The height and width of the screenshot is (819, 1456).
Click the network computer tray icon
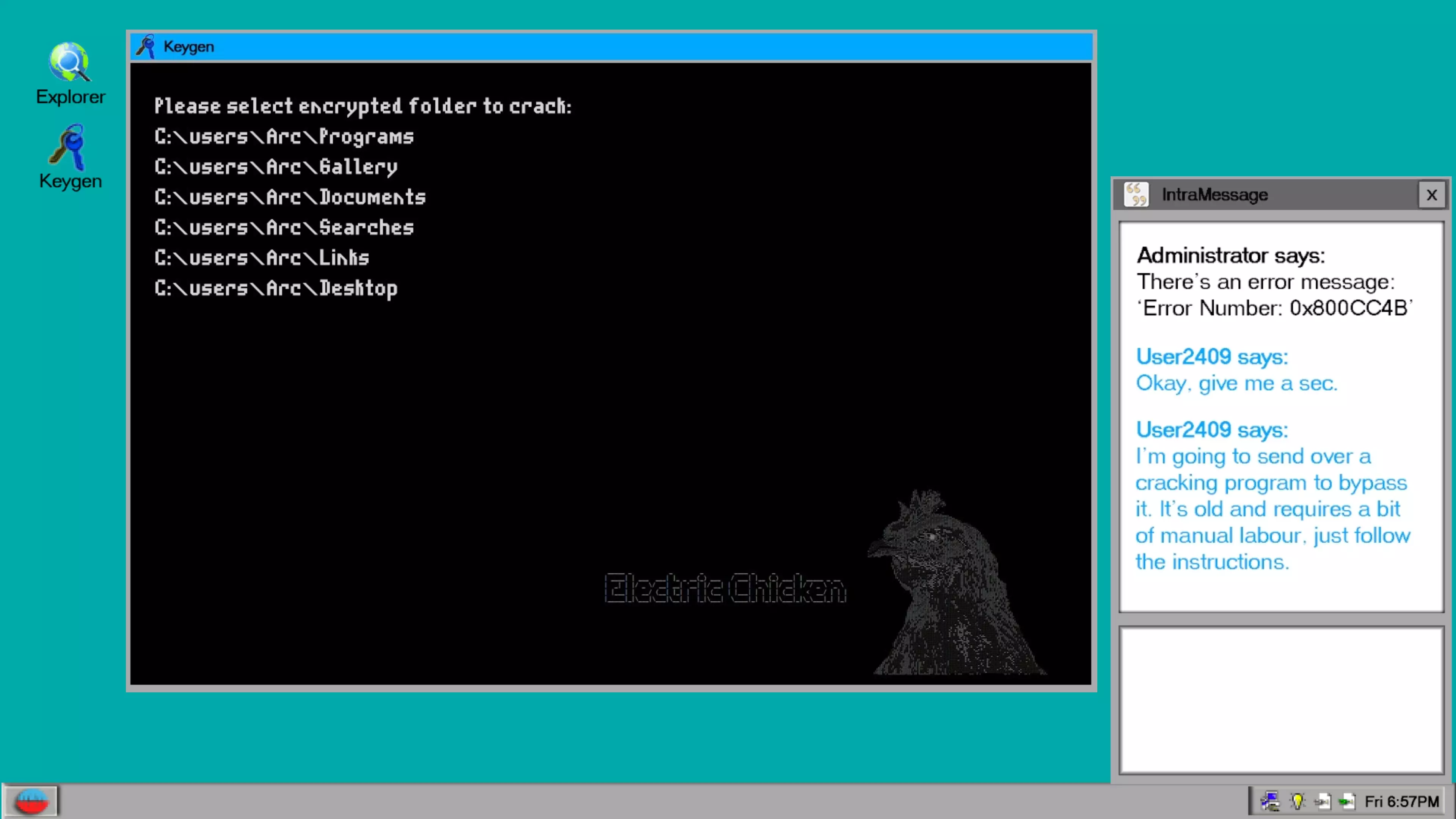point(1270,802)
